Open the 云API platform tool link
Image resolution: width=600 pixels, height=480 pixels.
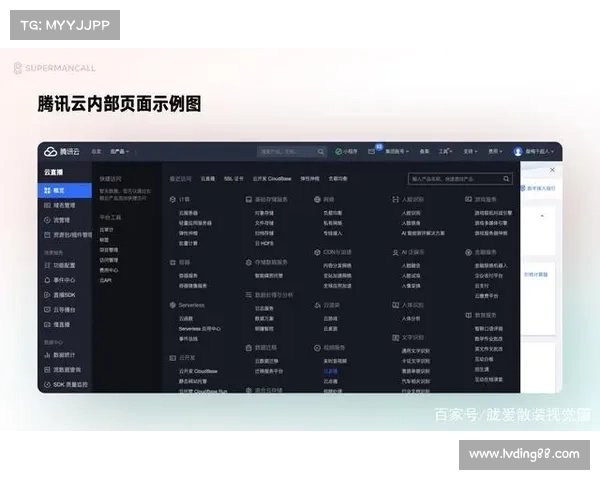[106, 280]
